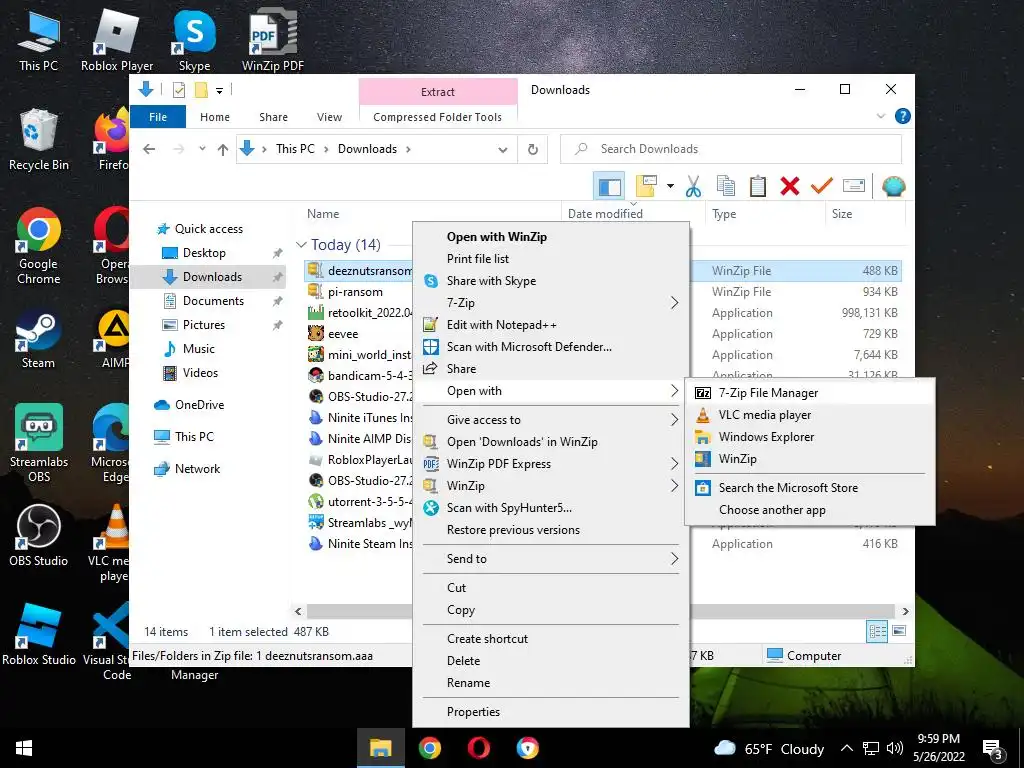Collapse the ribbon with the chevron
This screenshot has height=768, width=1024.
point(880,116)
